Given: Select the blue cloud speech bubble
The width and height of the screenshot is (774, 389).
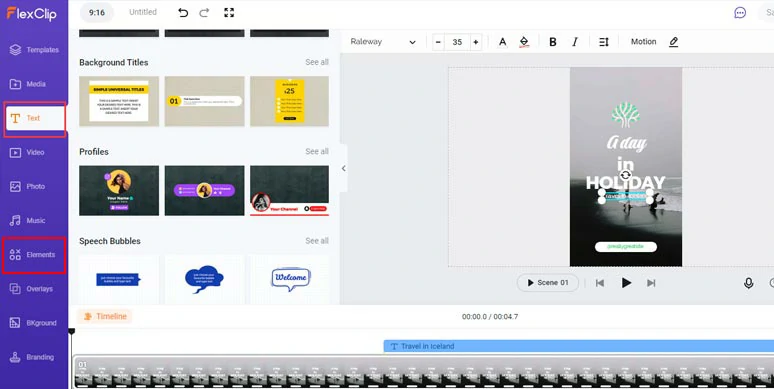Looking at the screenshot, I should click(x=204, y=279).
